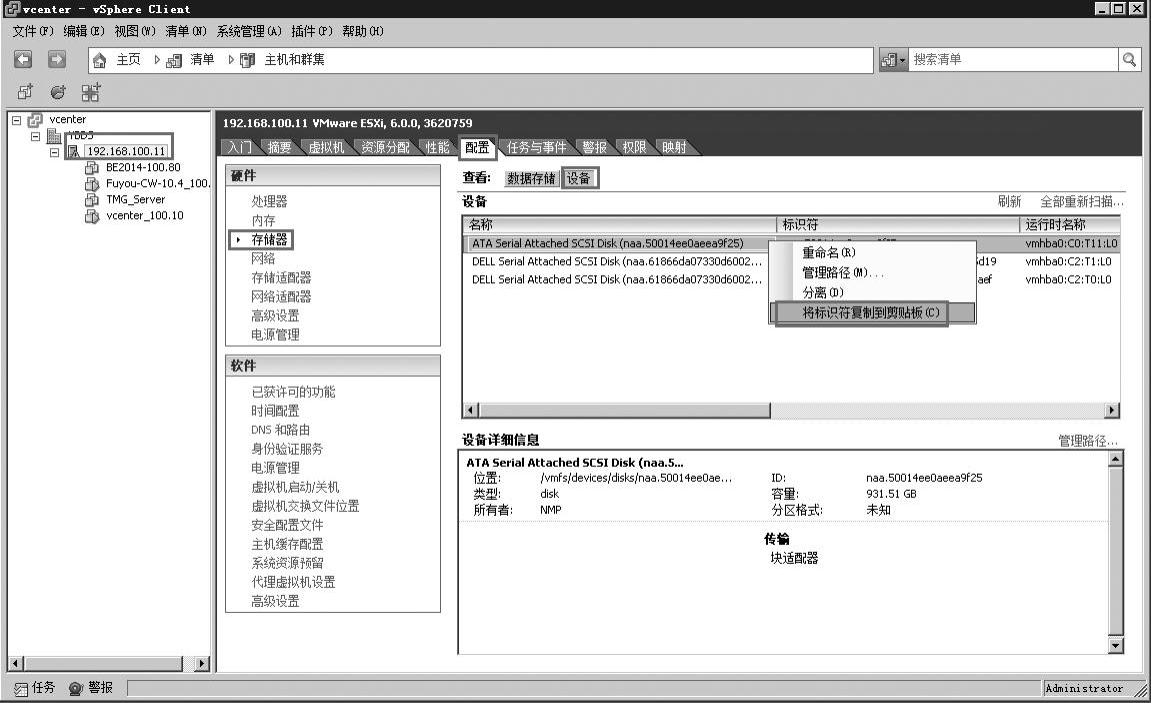Click the TMG_Server VM icon

coord(92,200)
